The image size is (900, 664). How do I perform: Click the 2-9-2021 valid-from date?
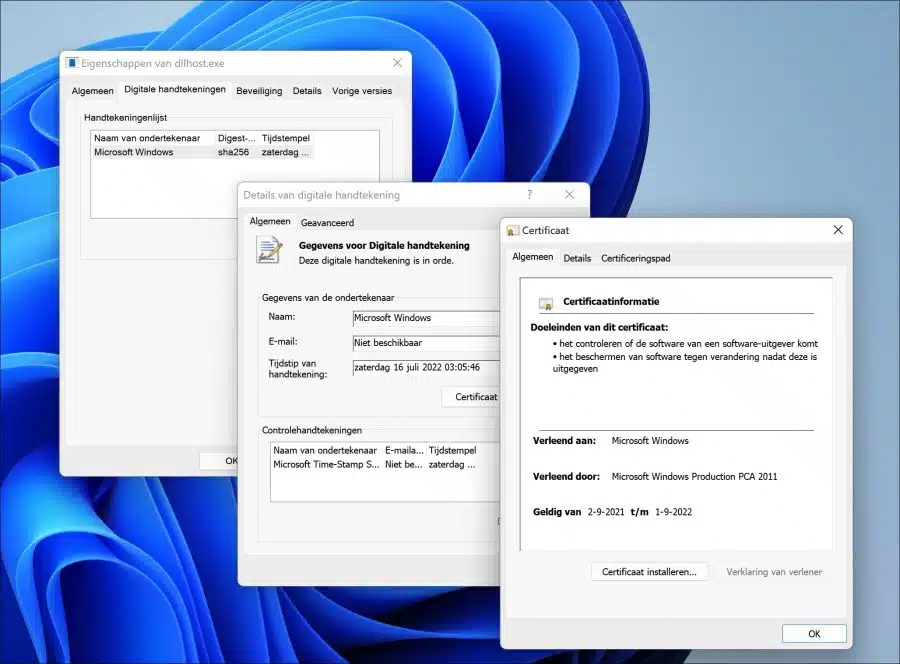pos(606,512)
